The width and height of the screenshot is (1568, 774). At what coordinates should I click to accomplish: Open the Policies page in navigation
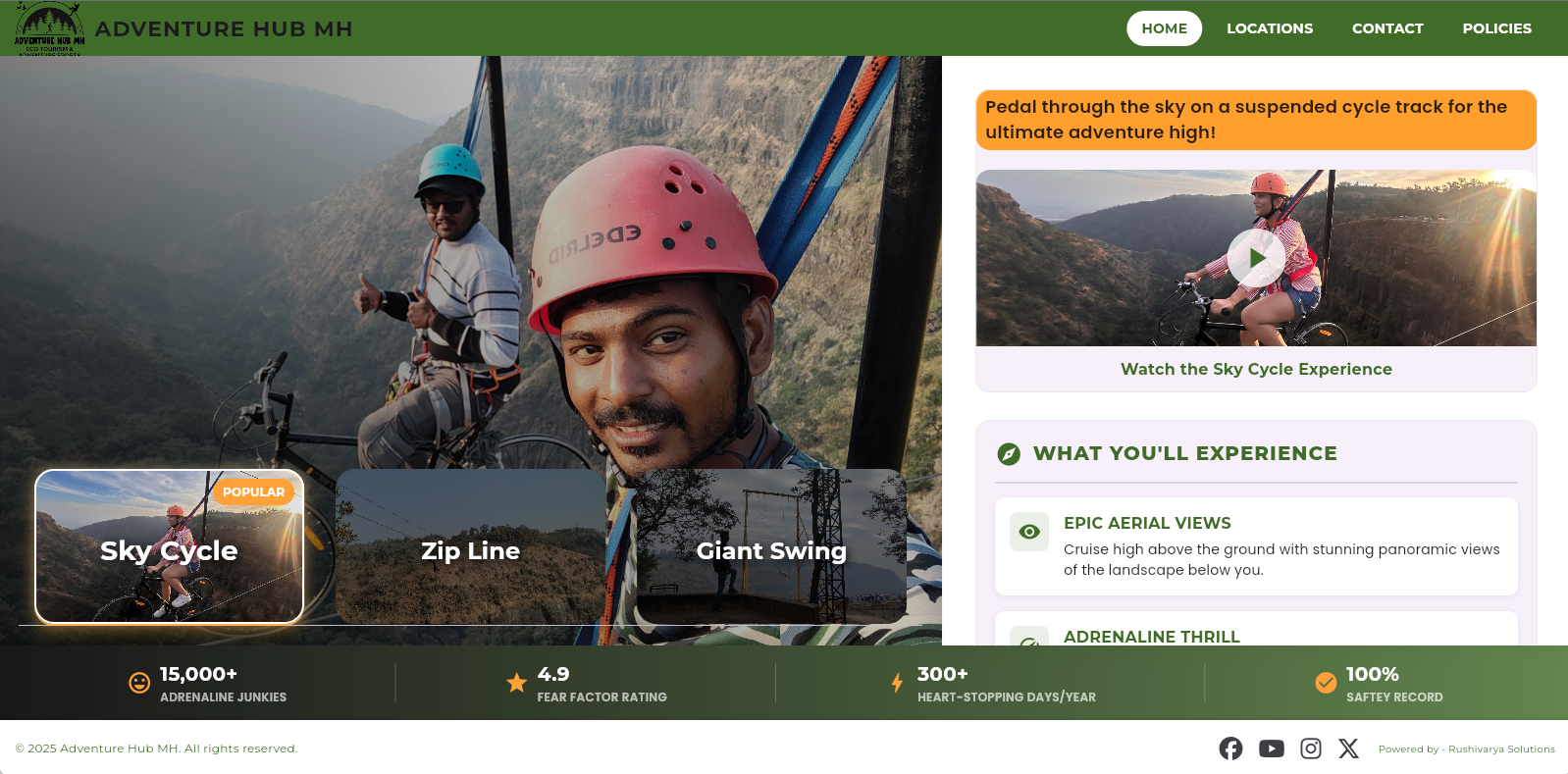point(1496,28)
